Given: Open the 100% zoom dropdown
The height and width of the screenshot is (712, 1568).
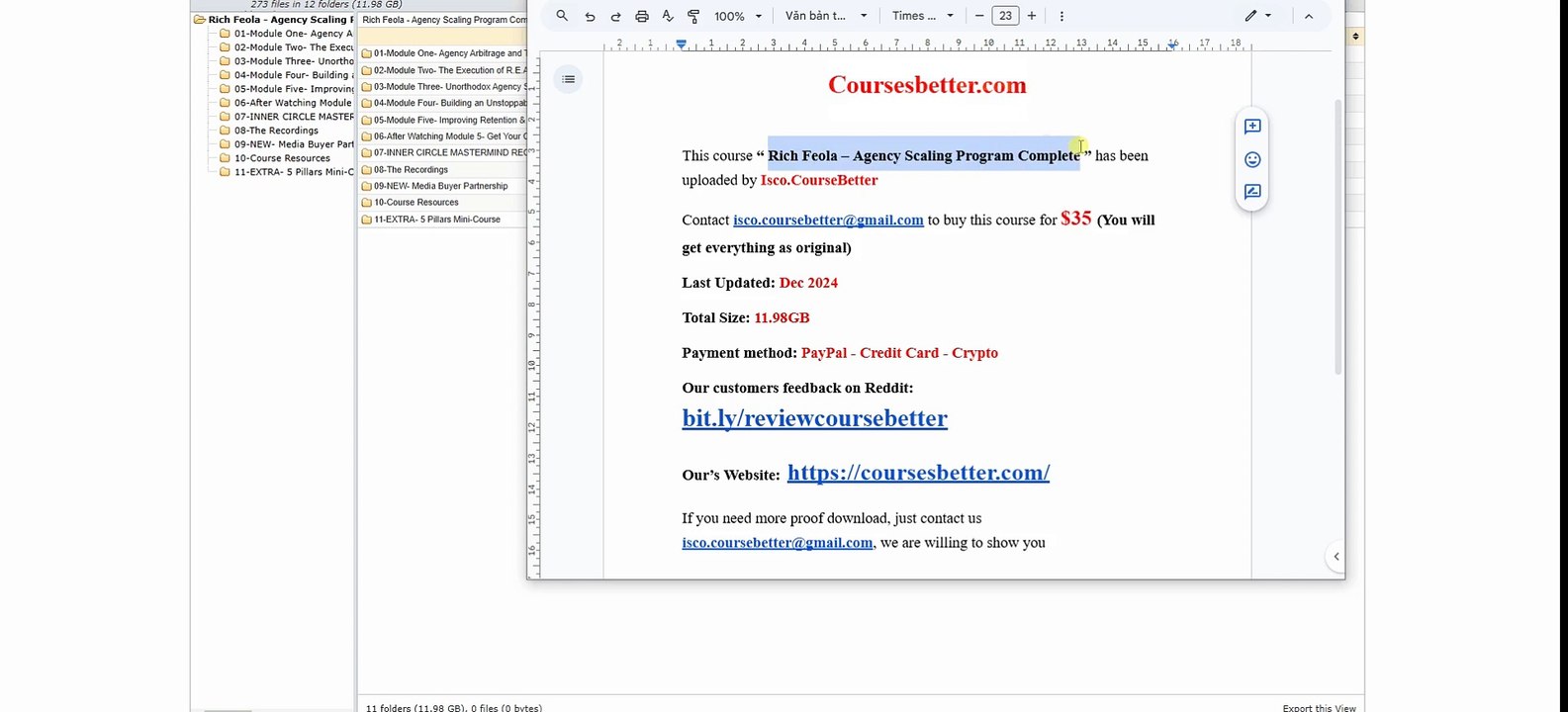Looking at the screenshot, I should point(738,16).
